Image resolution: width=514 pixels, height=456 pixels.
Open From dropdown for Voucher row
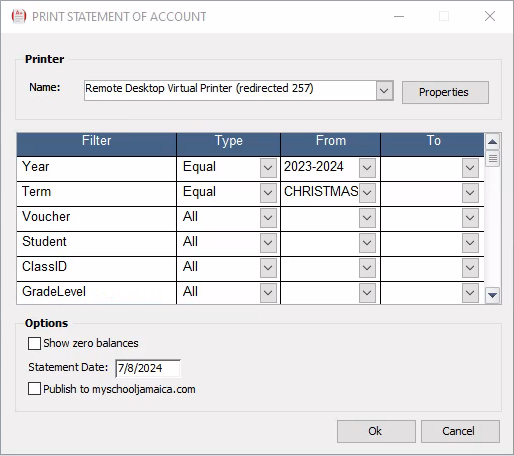tap(367, 218)
